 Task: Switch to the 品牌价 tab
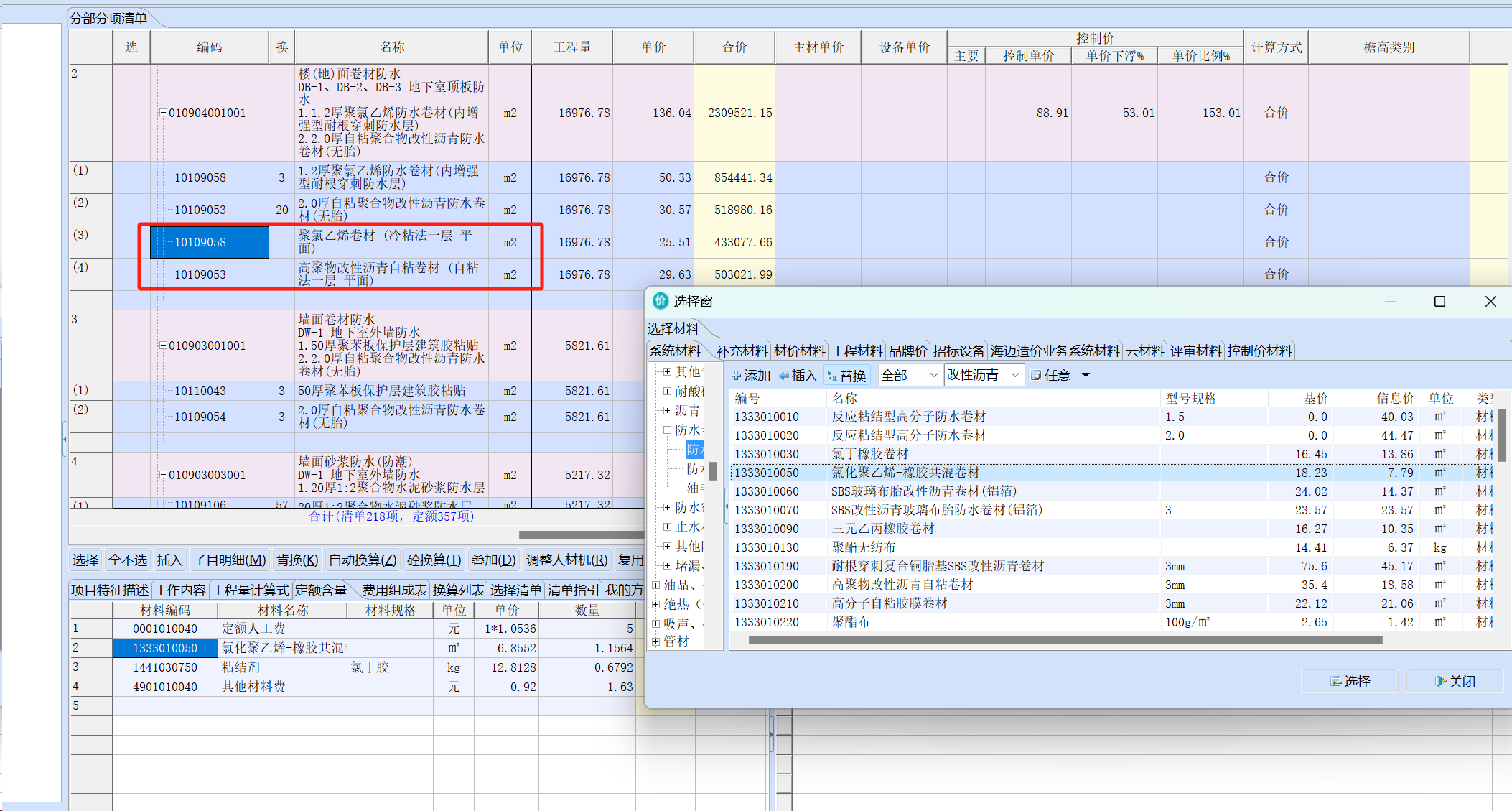[908, 351]
